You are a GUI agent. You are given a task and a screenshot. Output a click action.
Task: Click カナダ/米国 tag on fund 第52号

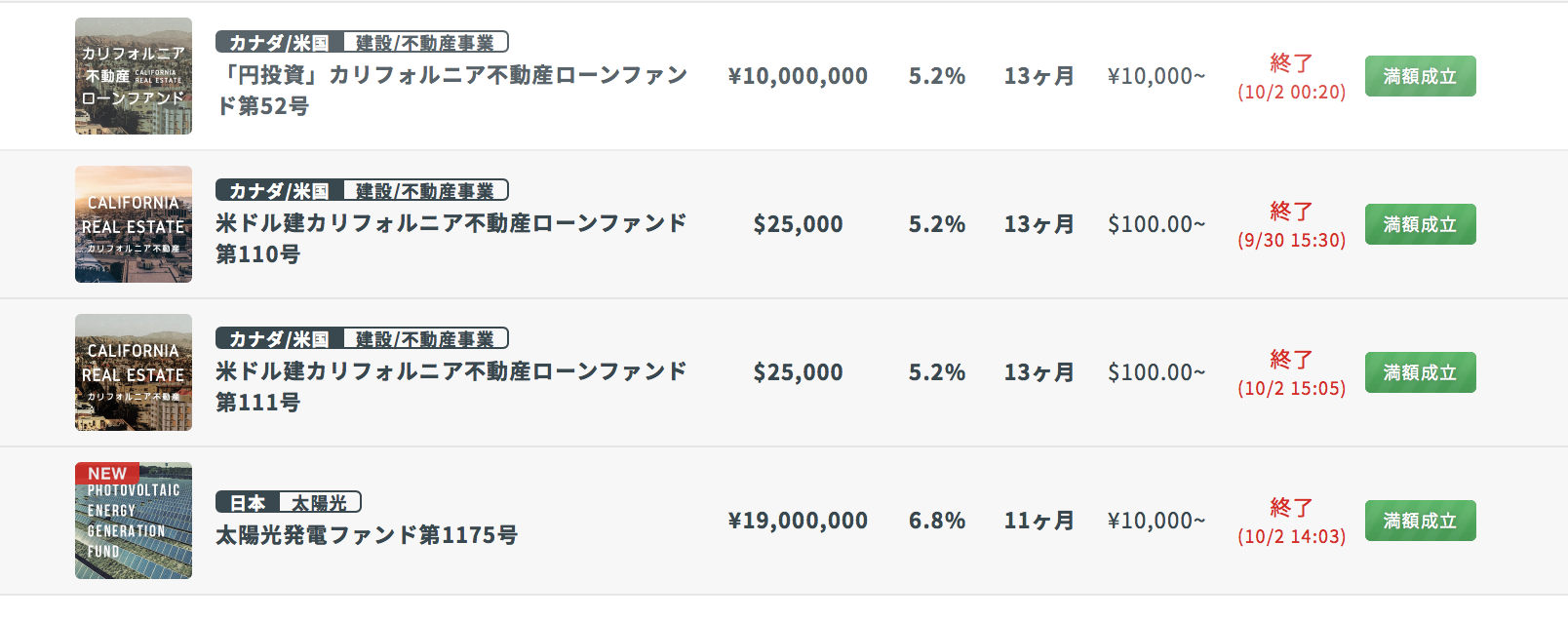(x=279, y=43)
